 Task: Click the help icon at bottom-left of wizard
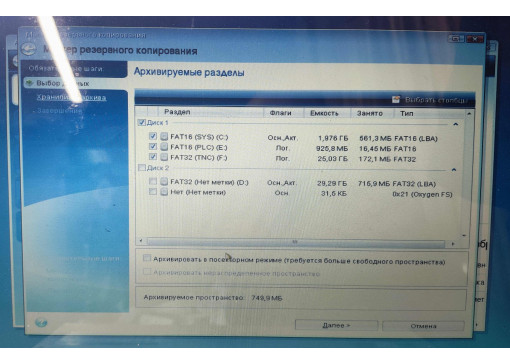tap(41, 322)
